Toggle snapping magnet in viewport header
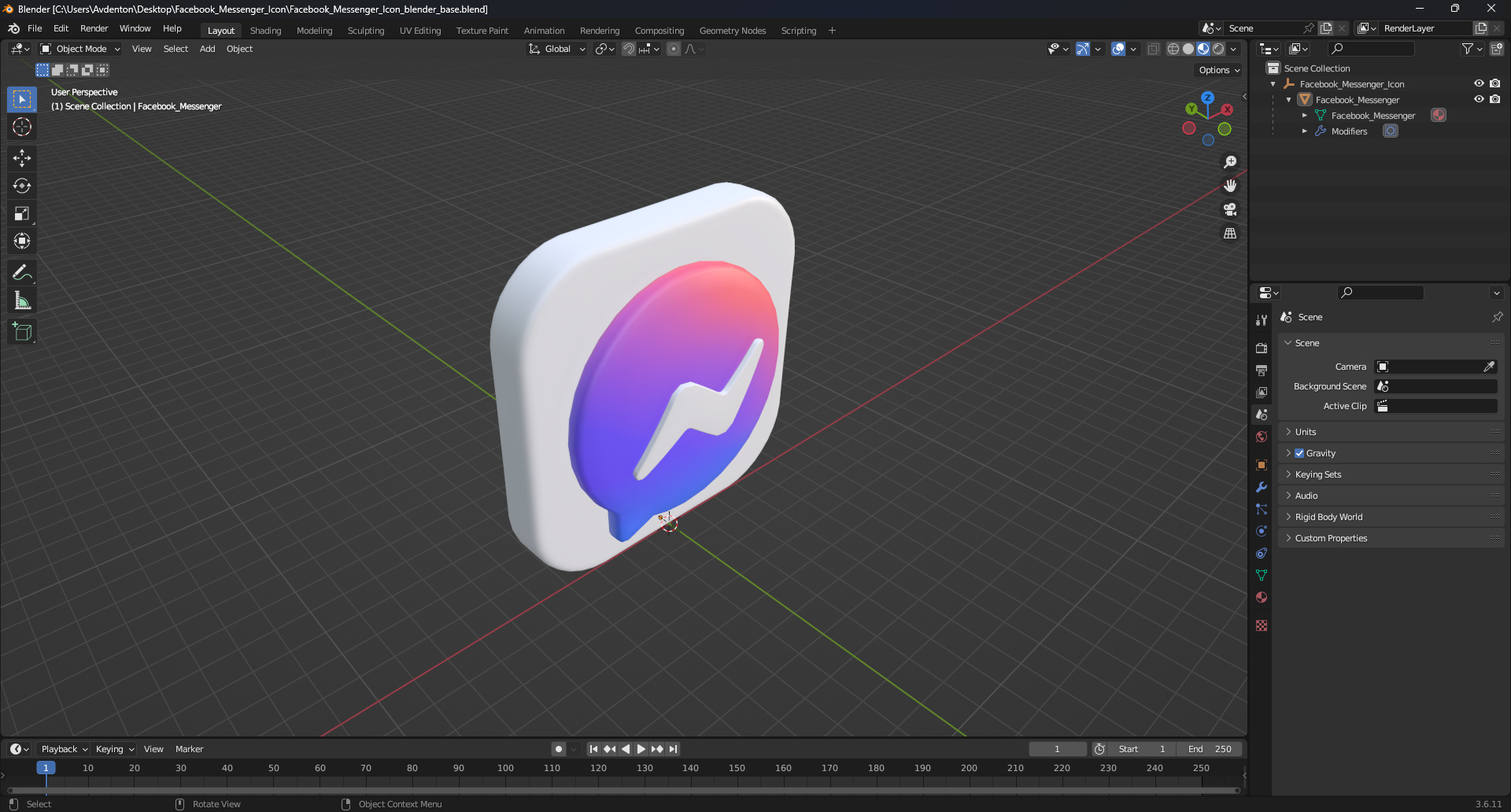Viewport: 1511px width, 812px height. (x=629, y=49)
